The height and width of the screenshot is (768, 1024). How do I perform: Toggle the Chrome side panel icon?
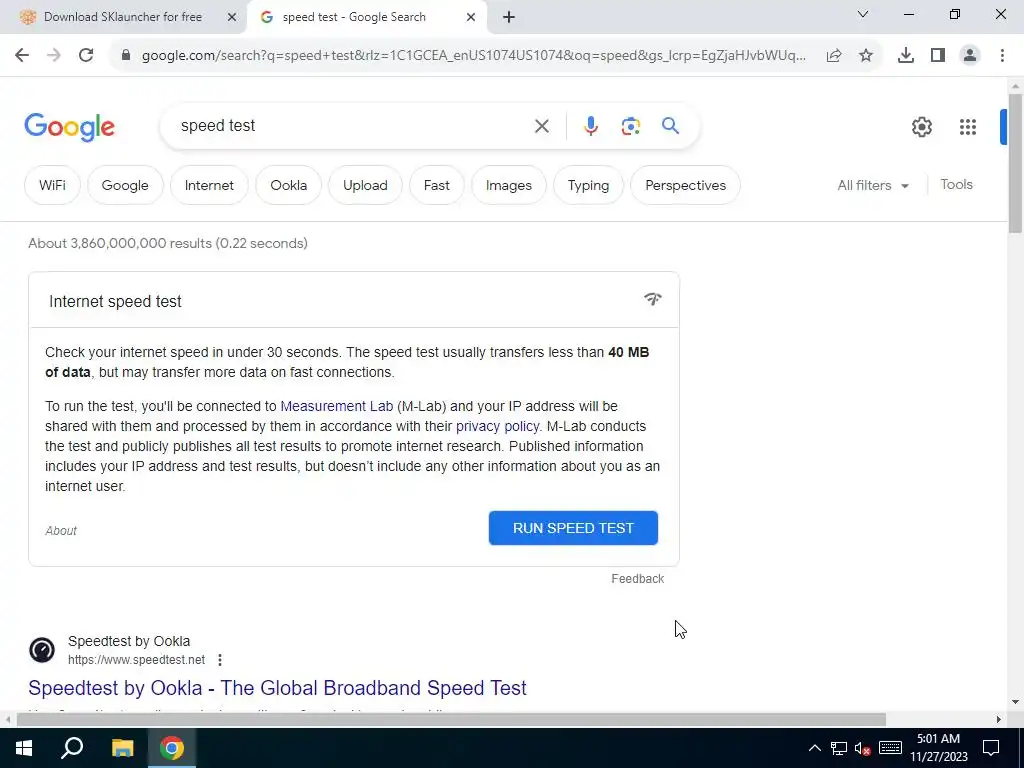click(x=938, y=56)
